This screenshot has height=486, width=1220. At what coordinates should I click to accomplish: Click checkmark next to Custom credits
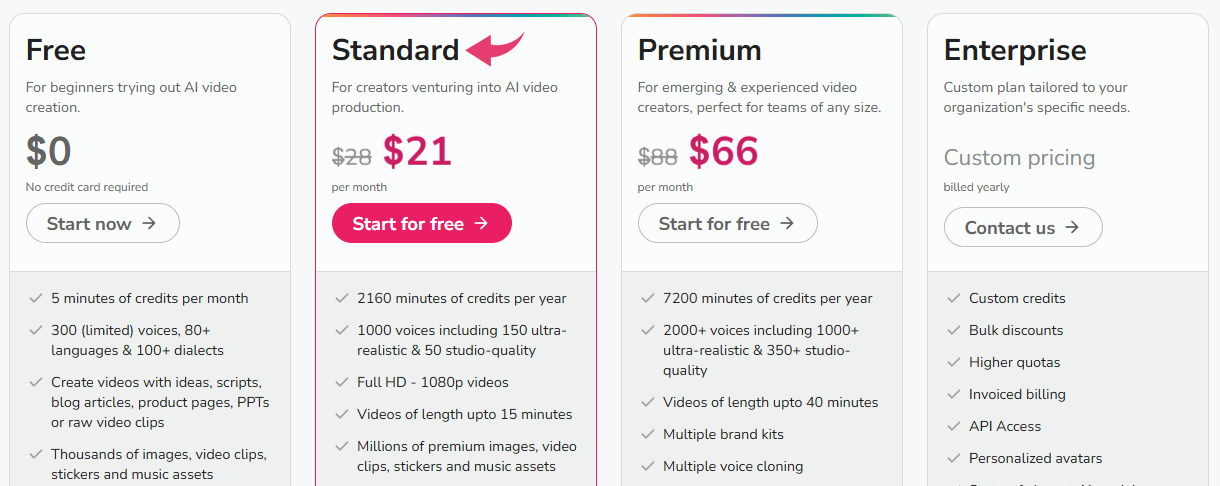tap(952, 298)
